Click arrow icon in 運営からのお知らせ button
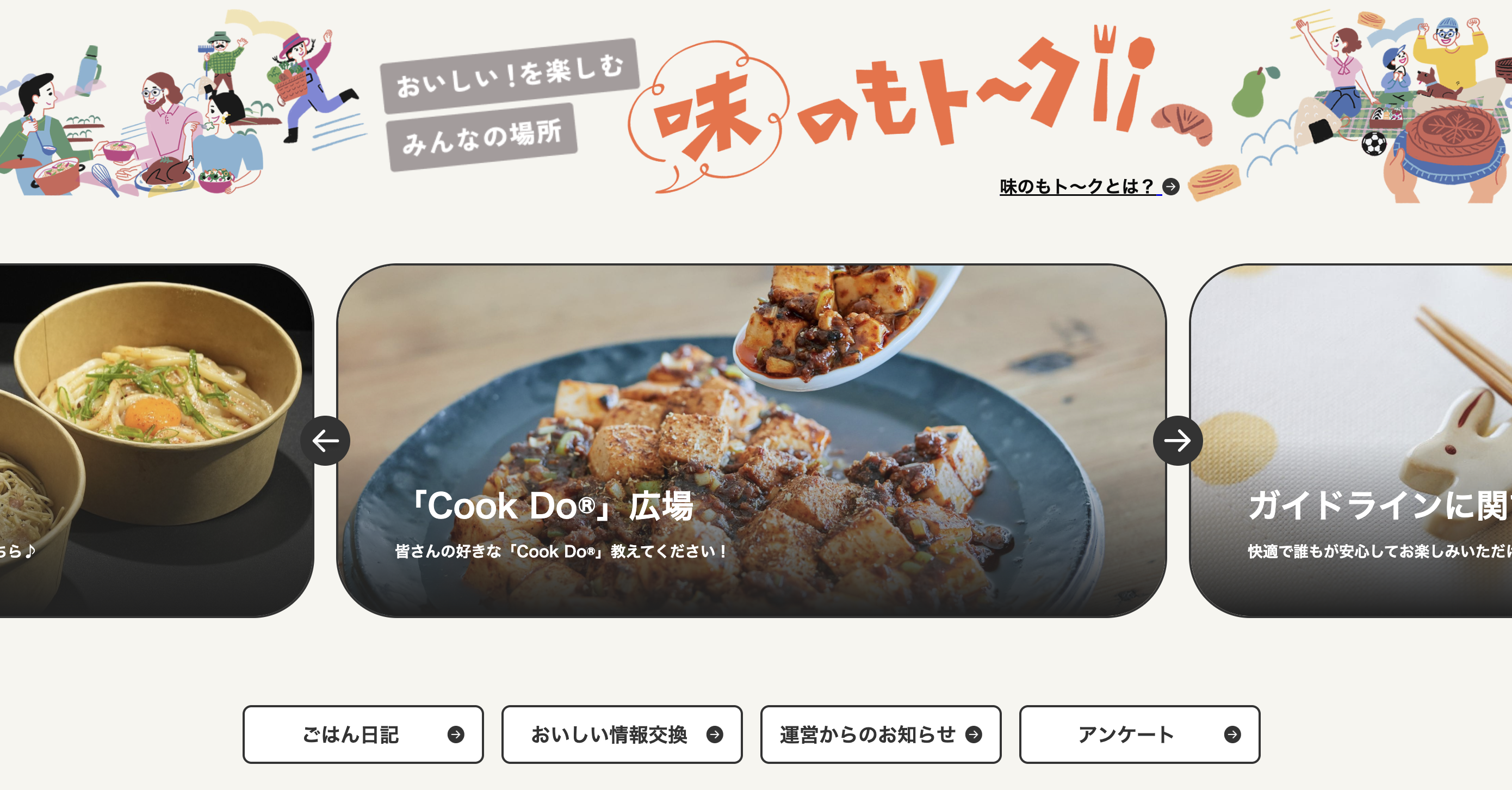 point(974,734)
